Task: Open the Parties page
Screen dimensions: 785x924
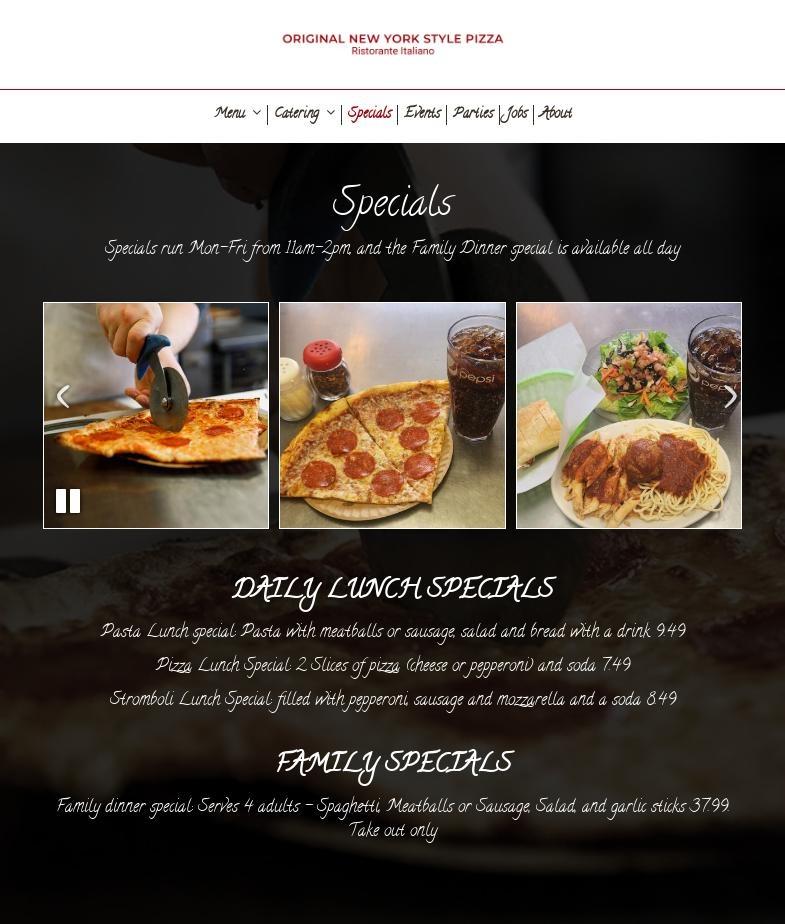Action: click(x=473, y=113)
